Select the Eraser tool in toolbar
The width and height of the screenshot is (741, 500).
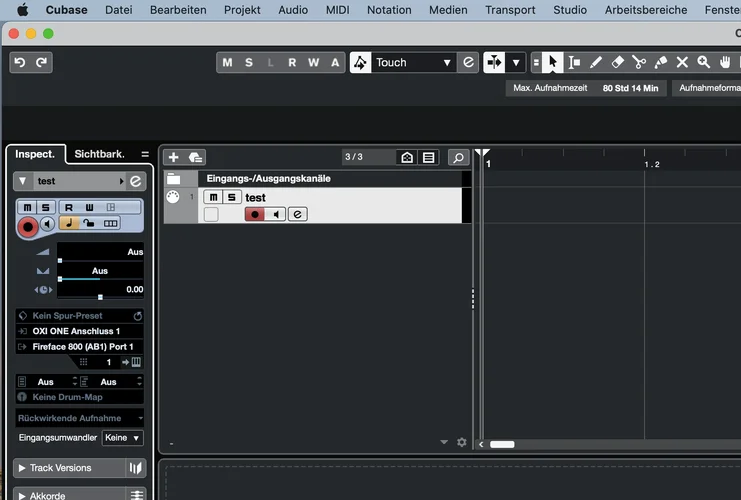[617, 62]
